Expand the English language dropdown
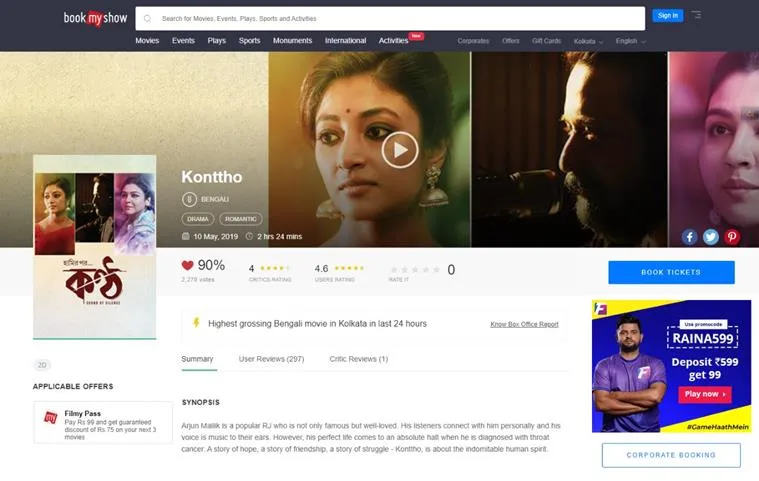Image resolution: width=759 pixels, height=481 pixels. [x=630, y=41]
